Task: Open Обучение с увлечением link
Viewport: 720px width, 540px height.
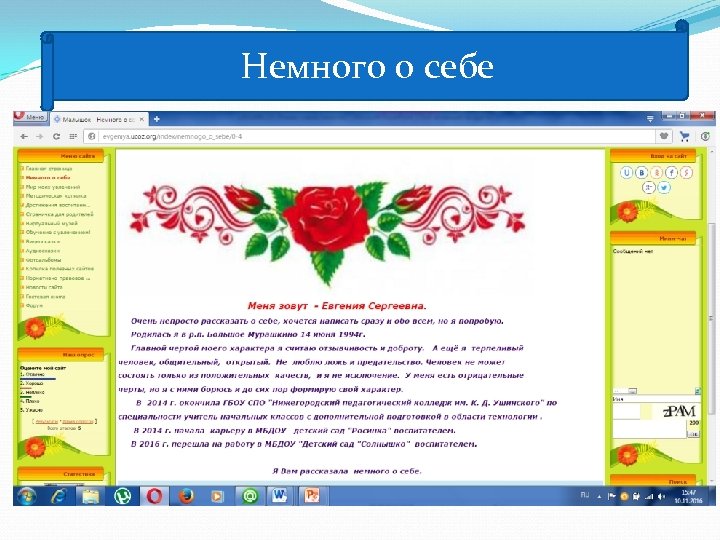Action: [58, 232]
